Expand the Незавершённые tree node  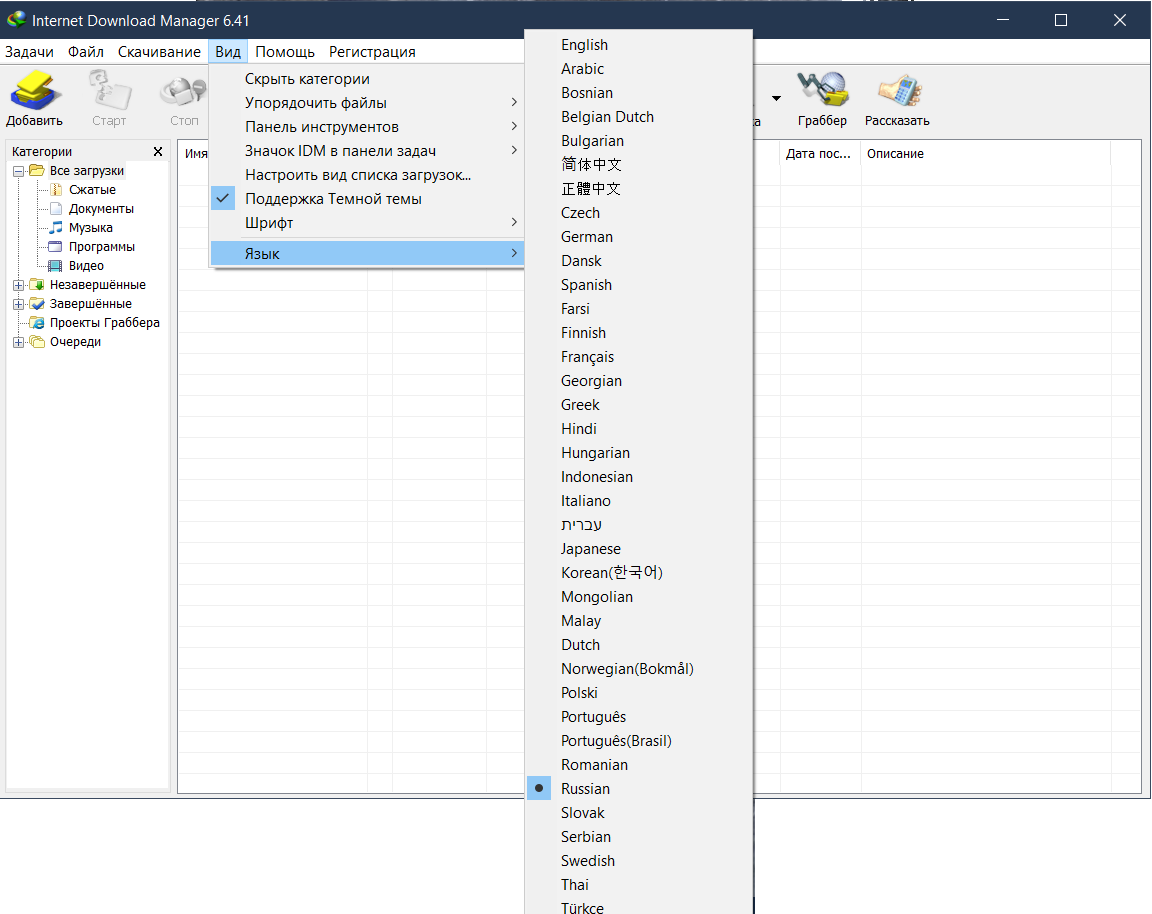[x=18, y=285]
